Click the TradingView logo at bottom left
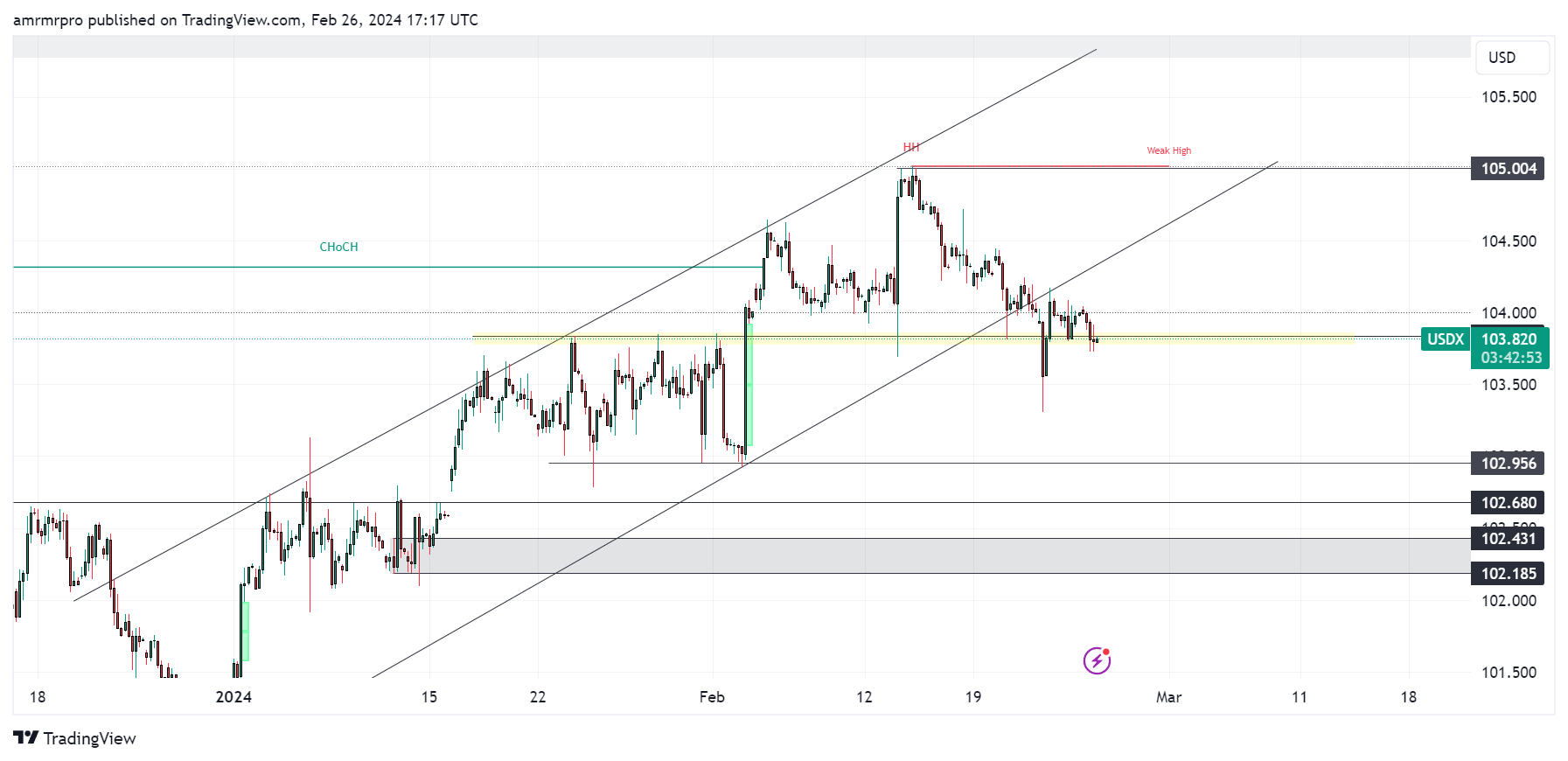The width and height of the screenshot is (1568, 761). coord(75,738)
